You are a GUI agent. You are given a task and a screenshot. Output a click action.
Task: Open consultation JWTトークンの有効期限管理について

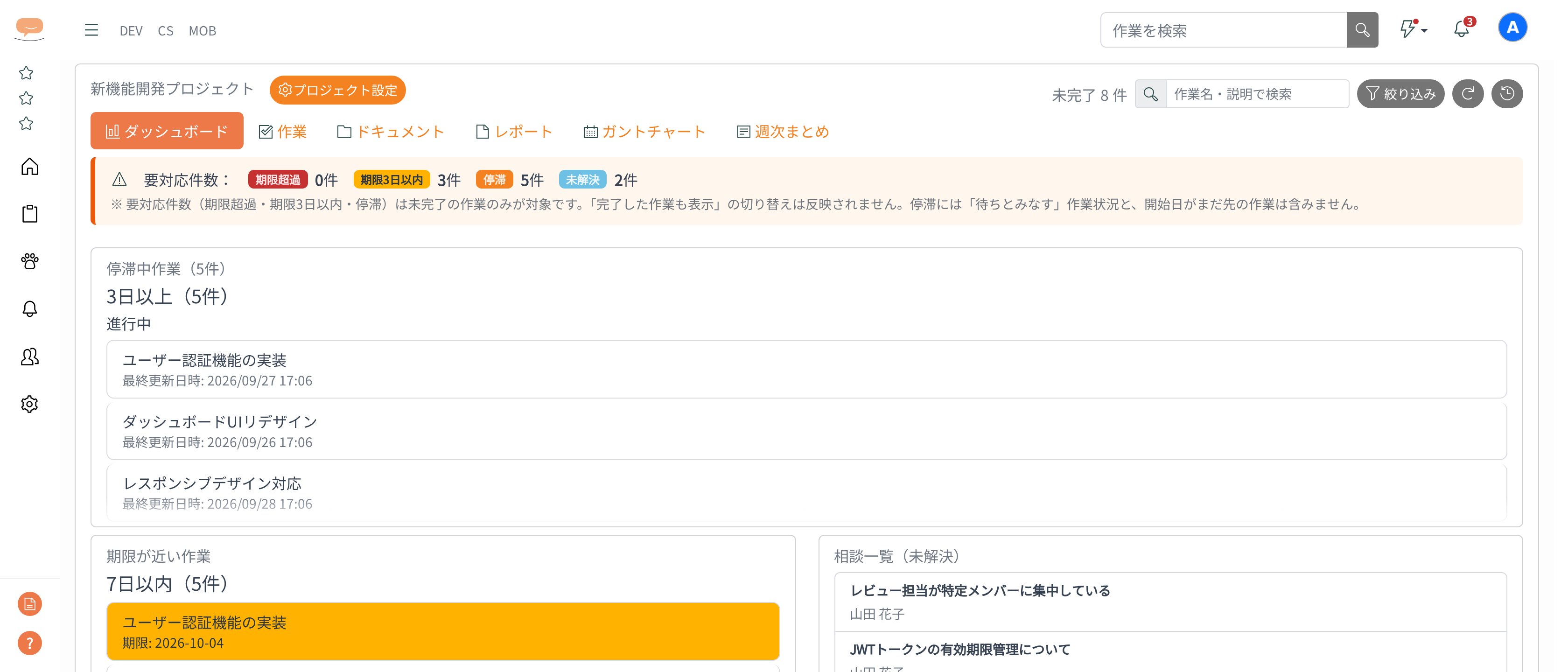point(1170,652)
